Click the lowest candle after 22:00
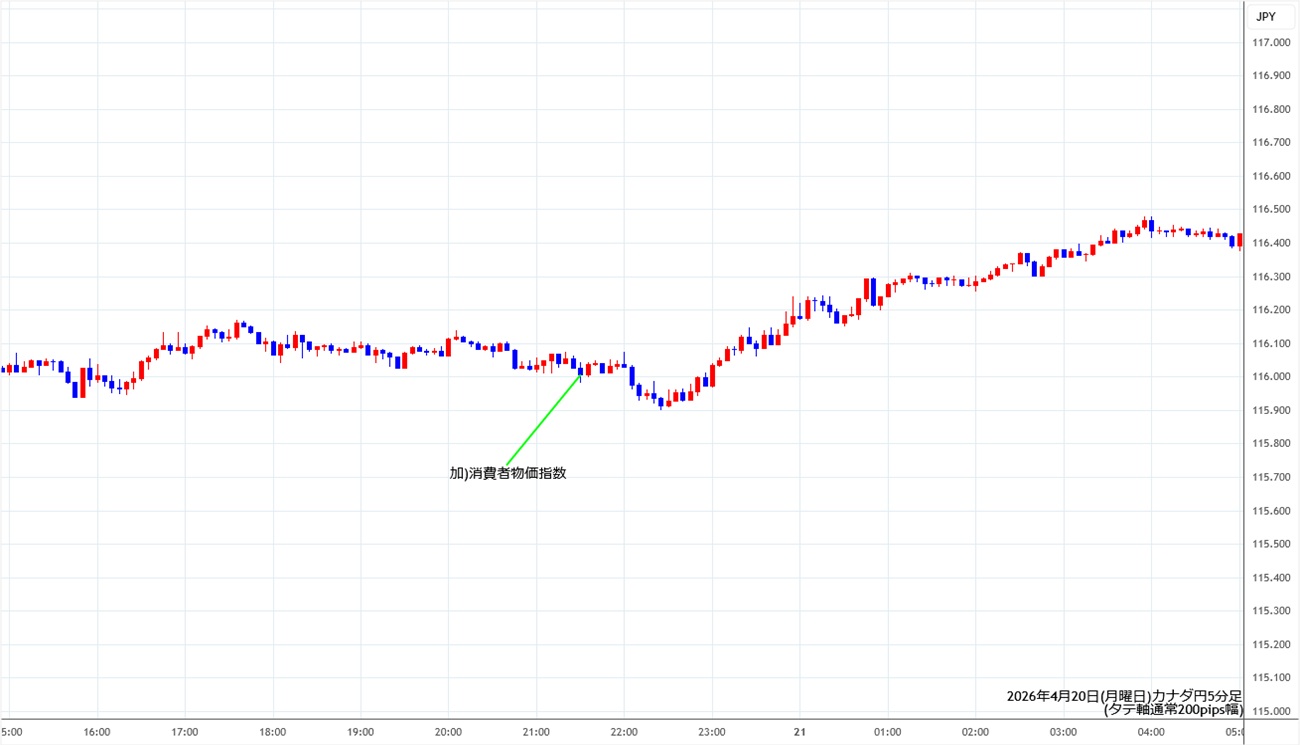Viewport: 1300px width, 745px height. [661, 401]
